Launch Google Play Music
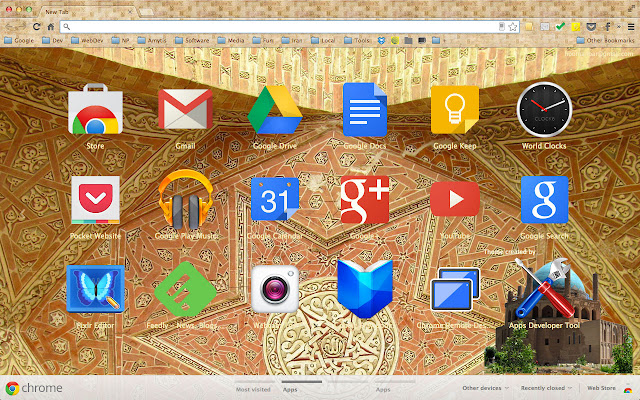 click(185, 199)
